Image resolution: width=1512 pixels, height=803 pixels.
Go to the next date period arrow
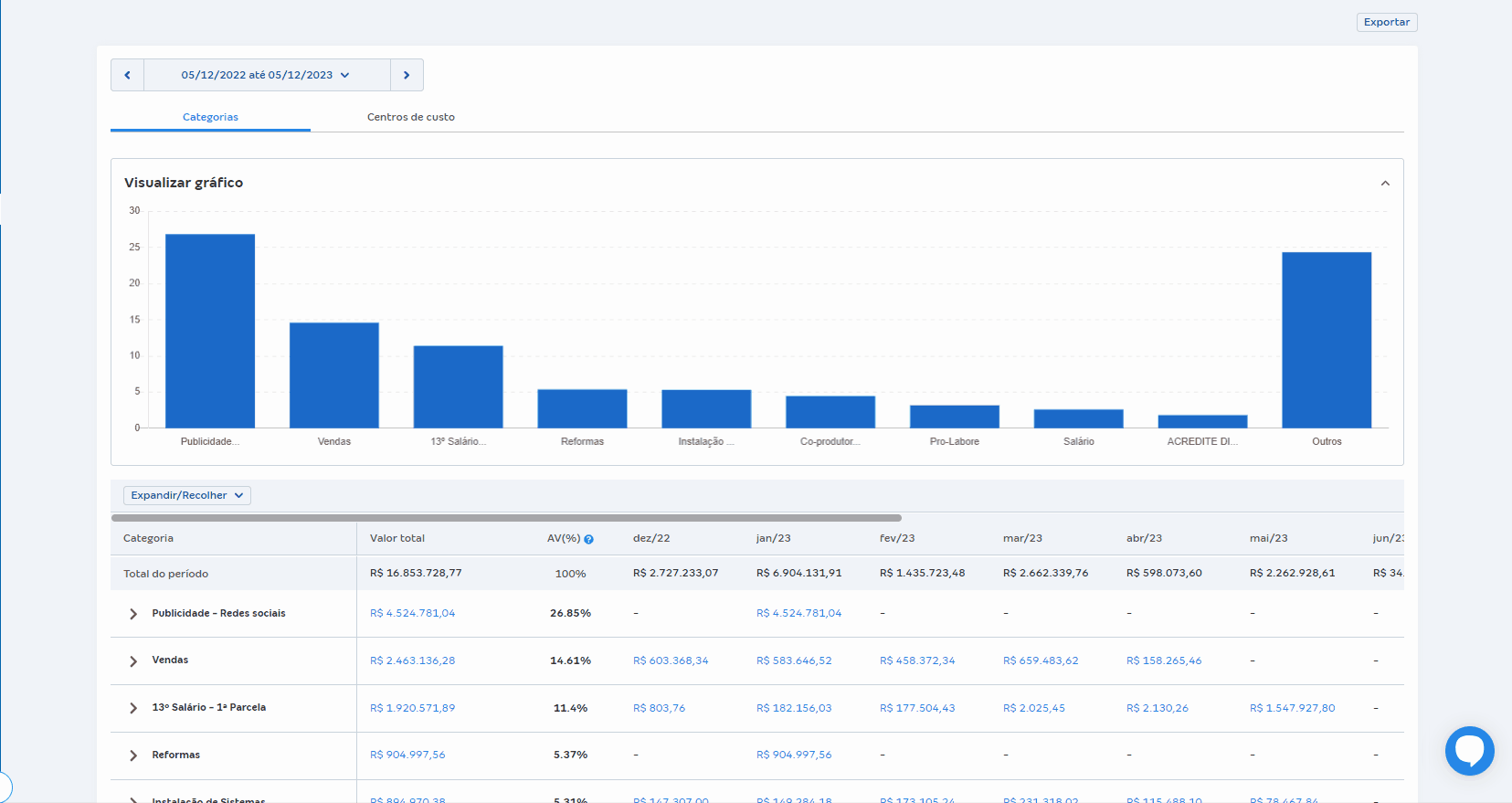407,75
